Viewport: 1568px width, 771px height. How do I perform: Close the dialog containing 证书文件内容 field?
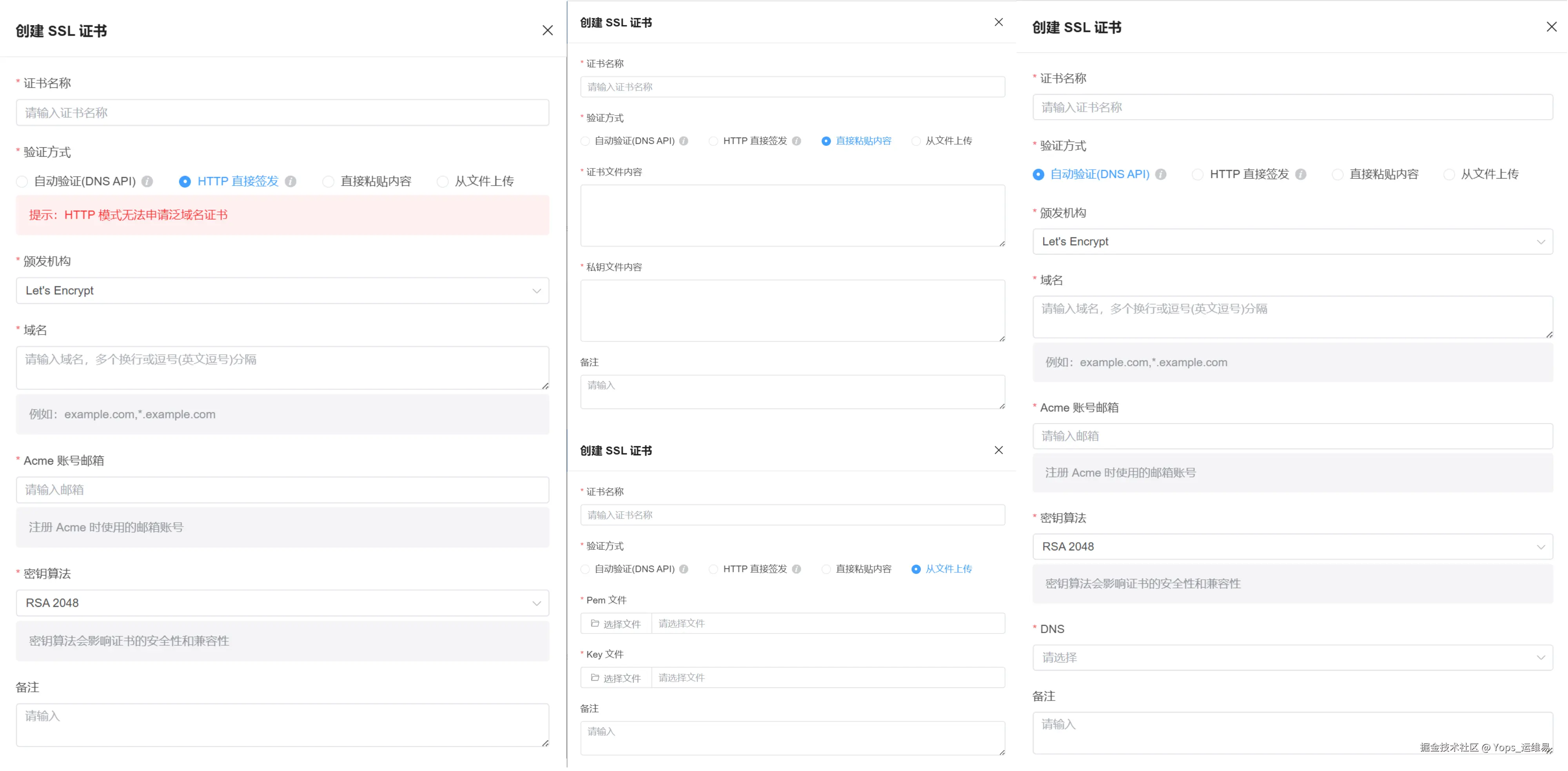pyautogui.click(x=998, y=22)
